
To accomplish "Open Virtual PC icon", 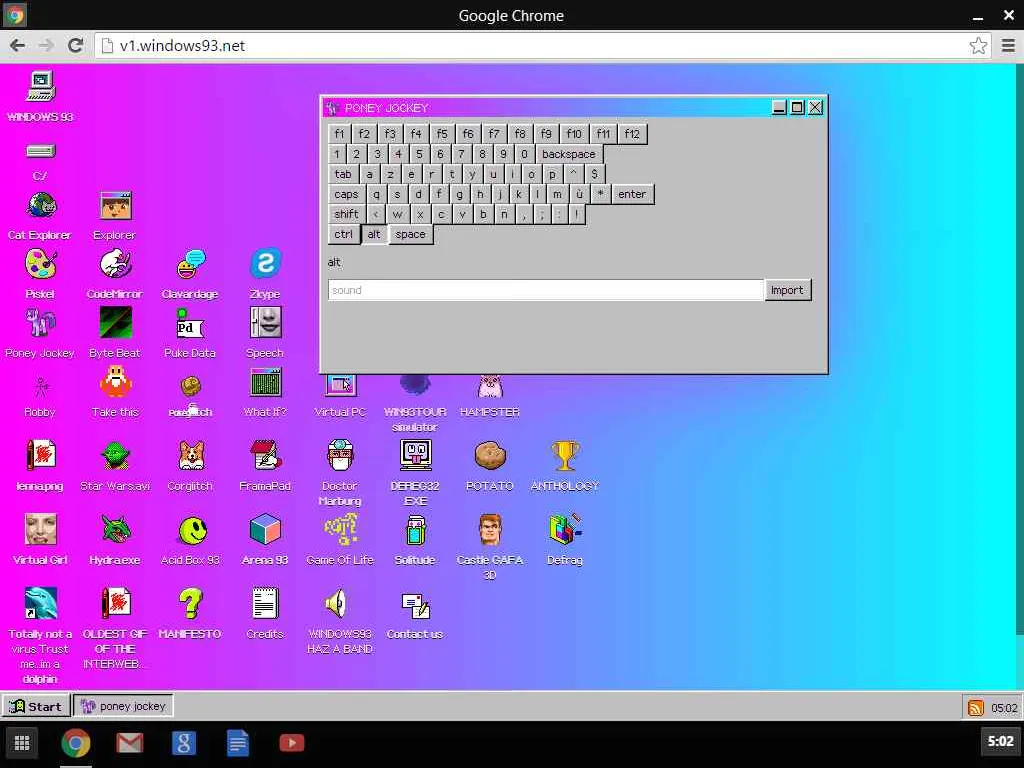I will [340, 385].
